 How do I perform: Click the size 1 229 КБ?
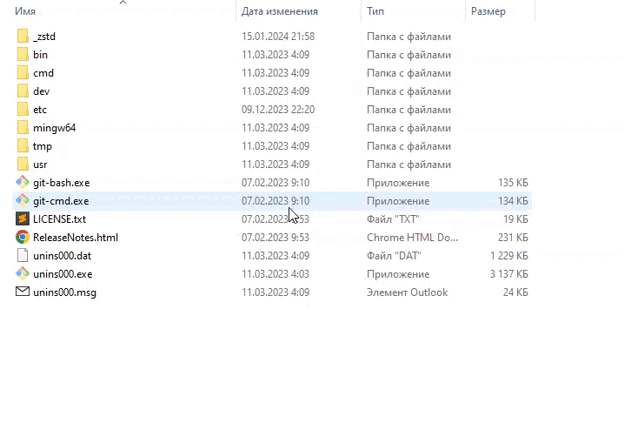coord(509,256)
